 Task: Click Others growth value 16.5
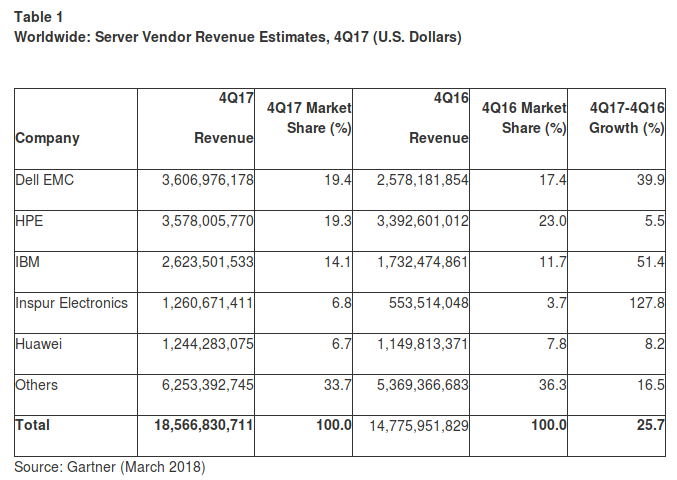(651, 385)
